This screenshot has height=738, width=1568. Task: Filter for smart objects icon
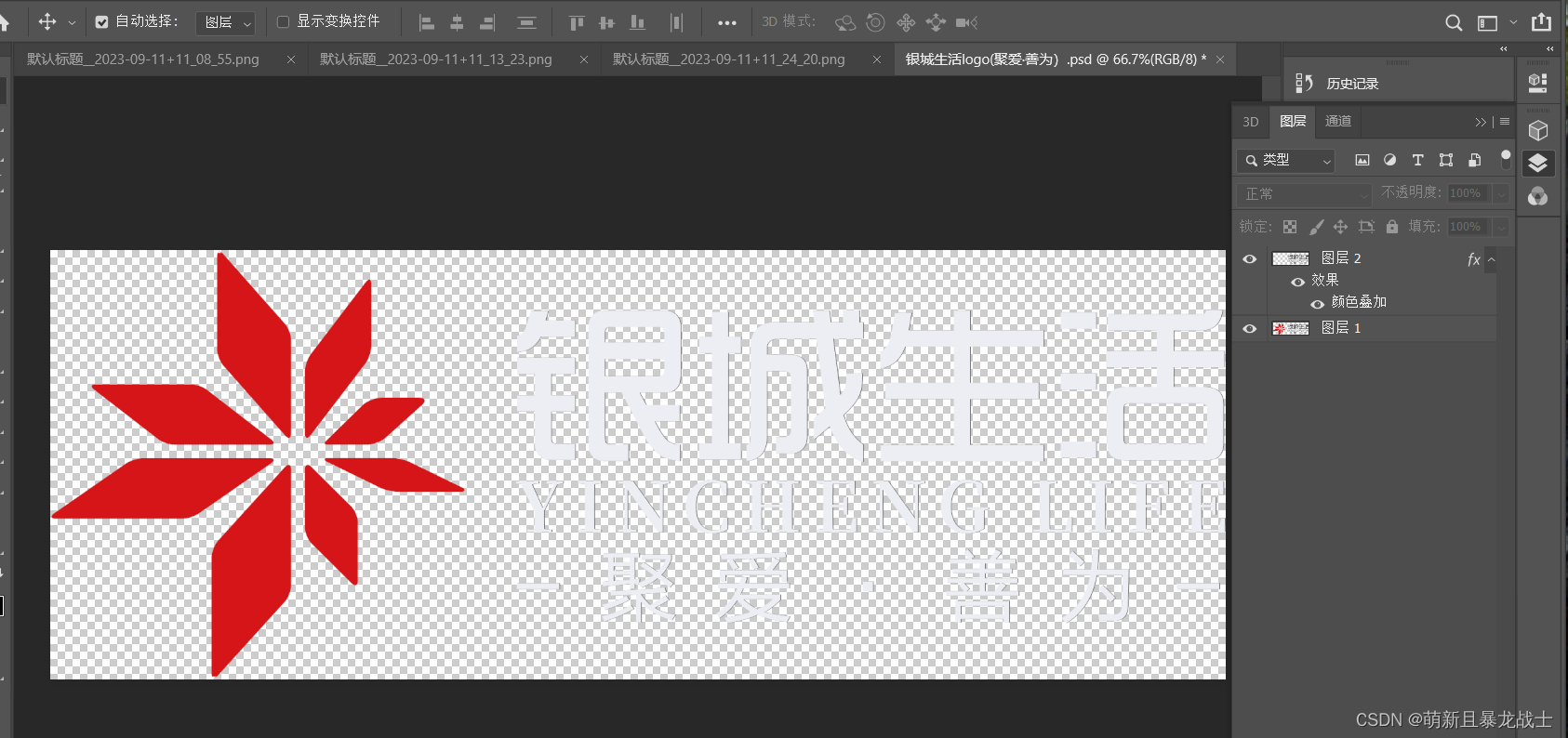point(1474,160)
